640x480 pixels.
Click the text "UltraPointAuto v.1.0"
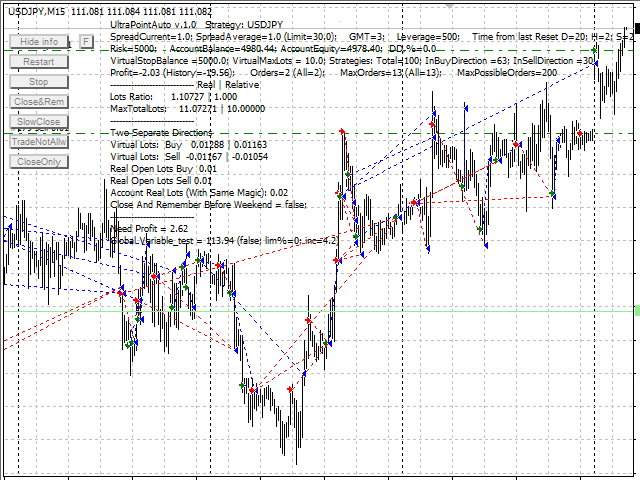click(153, 25)
